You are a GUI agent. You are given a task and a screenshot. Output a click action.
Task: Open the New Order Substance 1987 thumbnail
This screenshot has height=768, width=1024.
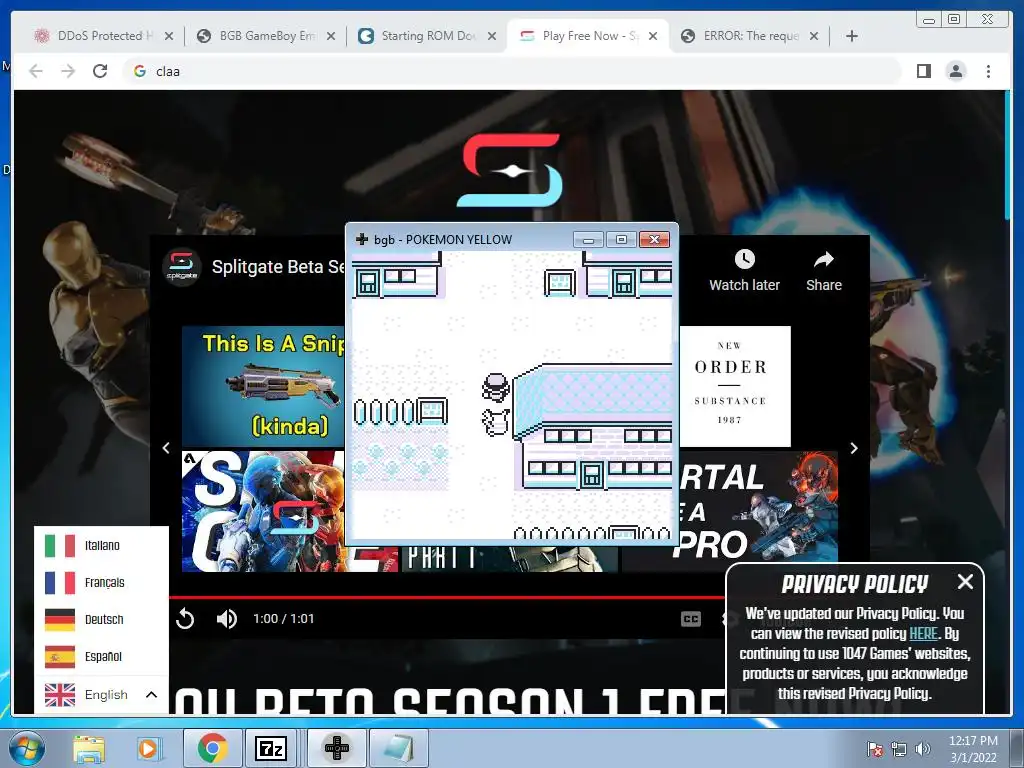tap(735, 386)
